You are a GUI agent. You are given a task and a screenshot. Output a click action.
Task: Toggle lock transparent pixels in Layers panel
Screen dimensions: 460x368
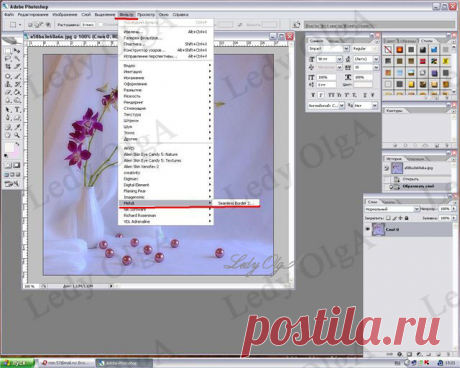[388, 218]
